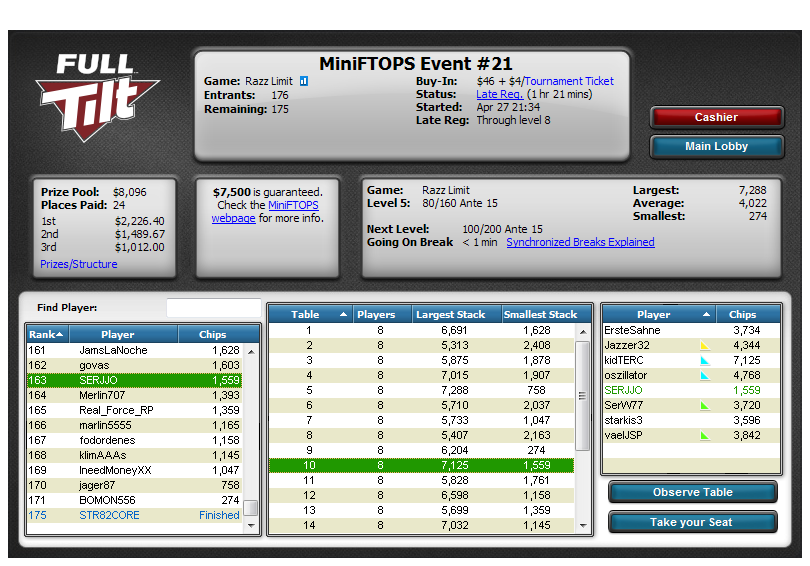The width and height of the screenshot is (810, 566).
Task: Select govas in the ranking list
Action: click(134, 365)
